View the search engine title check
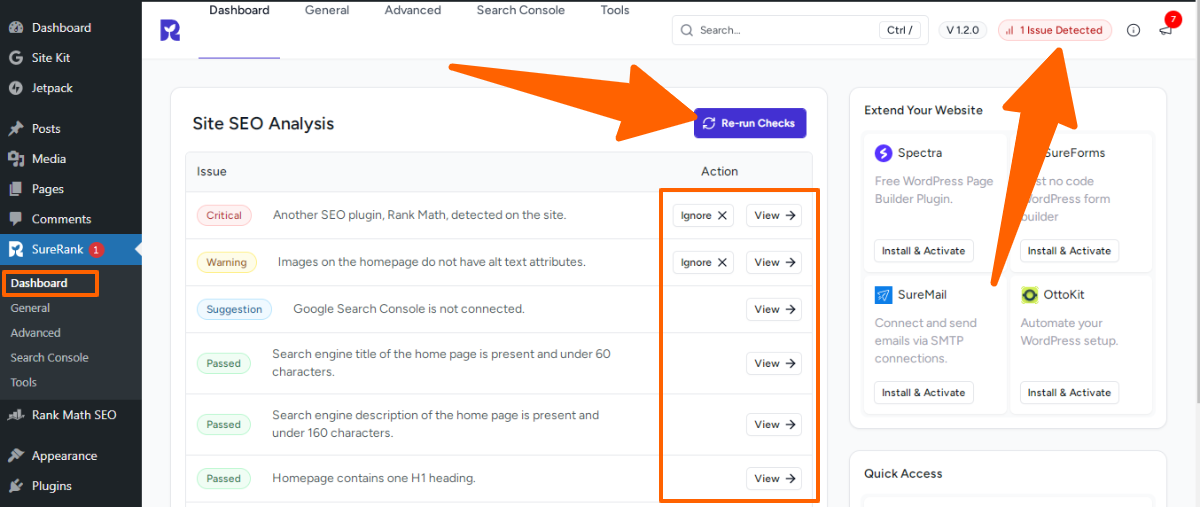Screen dimensions: 1200x507 pyautogui.click(x=774, y=363)
